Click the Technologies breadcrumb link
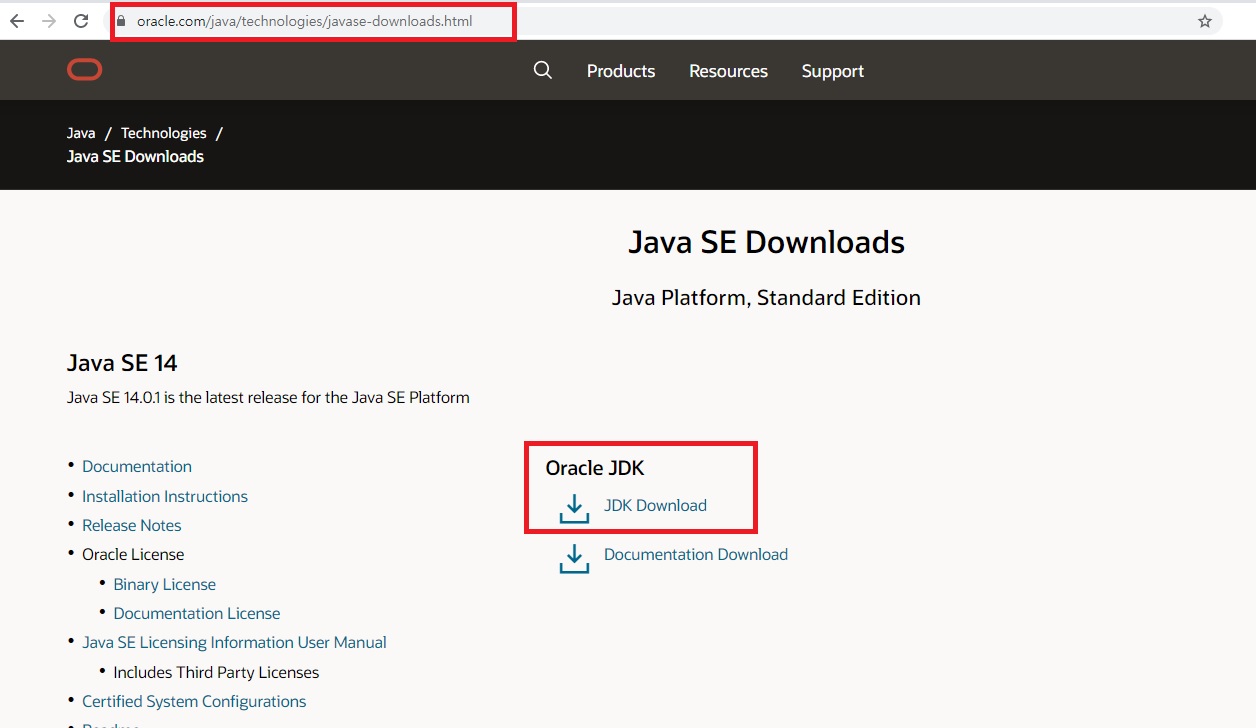The height and width of the screenshot is (728, 1256). click(164, 133)
